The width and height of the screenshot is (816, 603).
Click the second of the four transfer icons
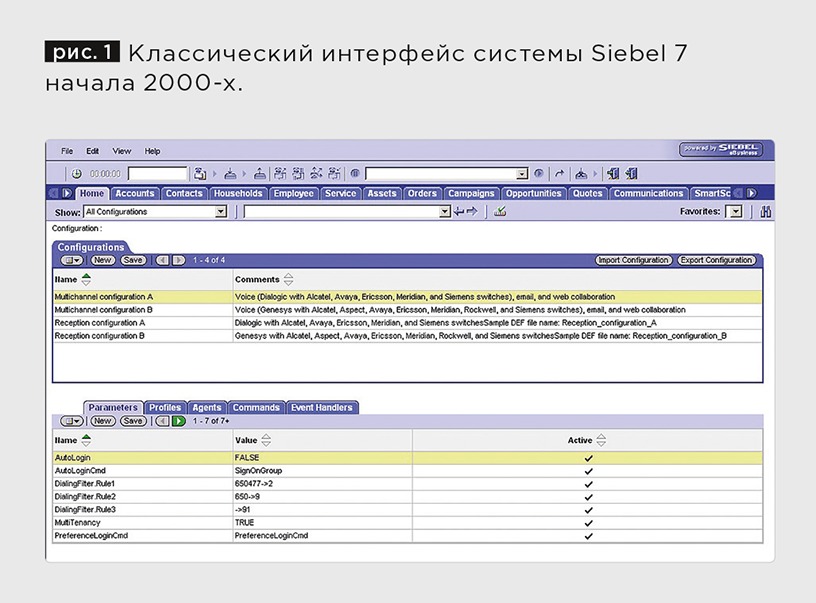point(299,173)
